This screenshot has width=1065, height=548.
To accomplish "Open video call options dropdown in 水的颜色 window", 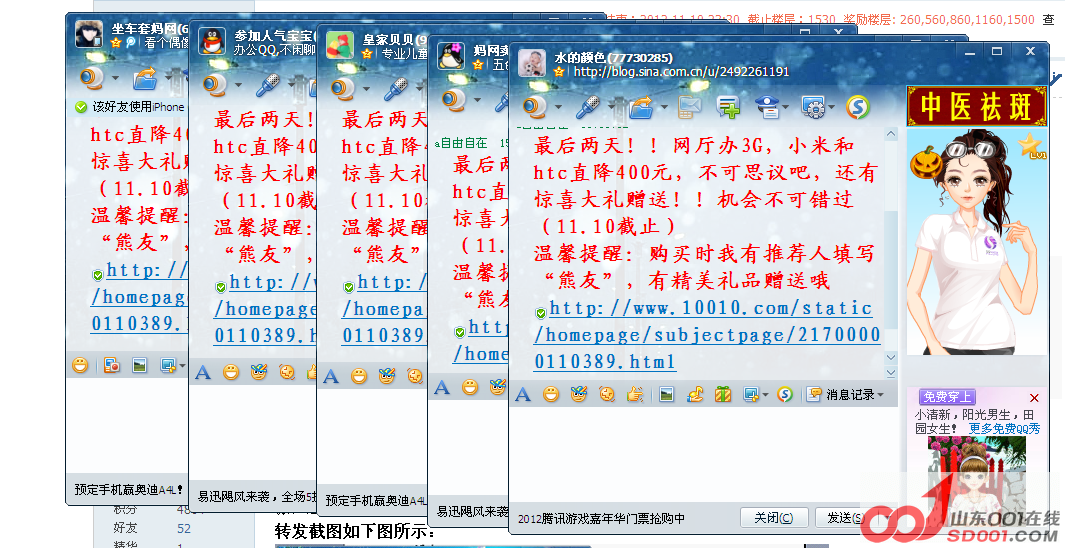I will coord(558,107).
